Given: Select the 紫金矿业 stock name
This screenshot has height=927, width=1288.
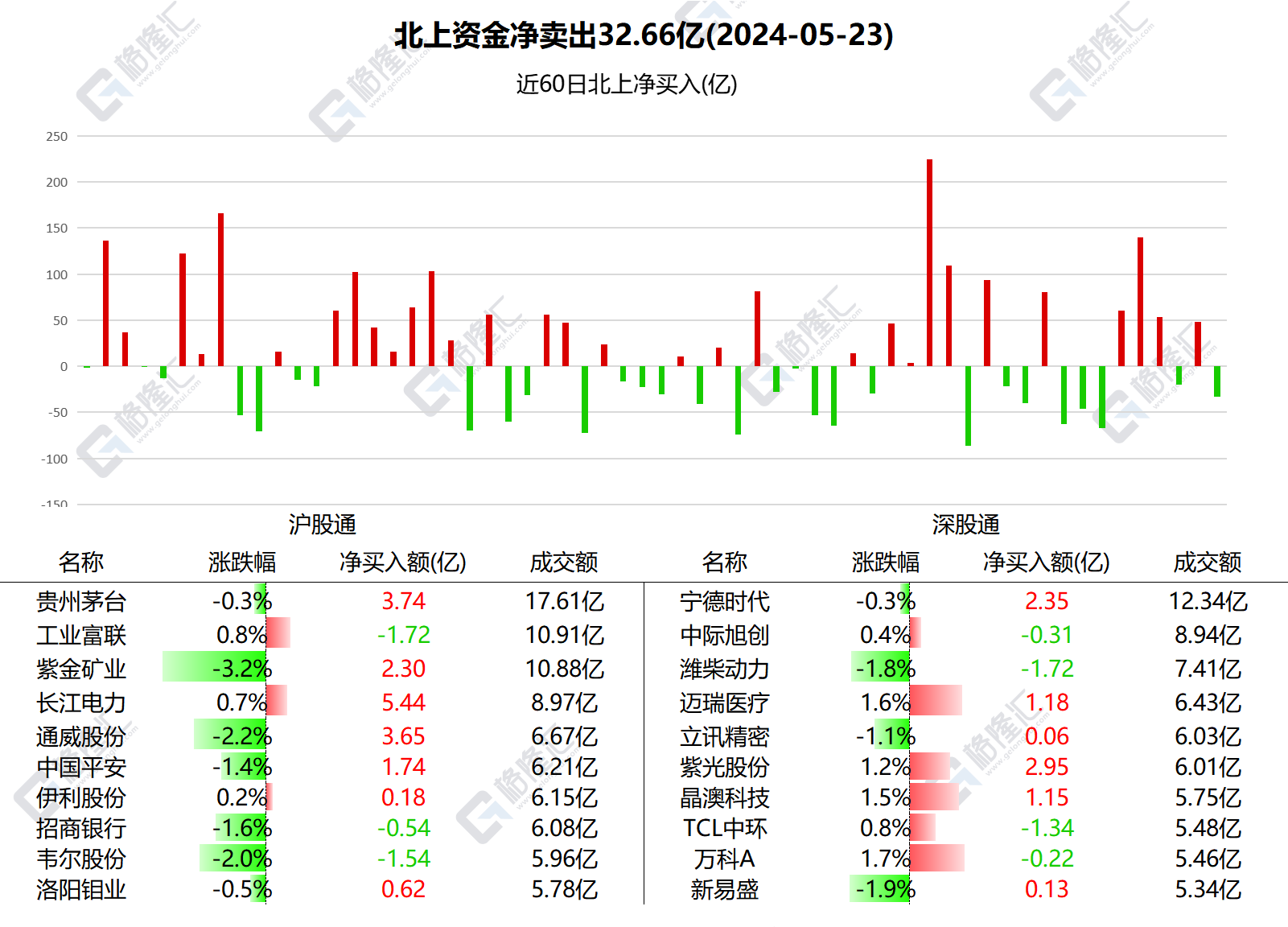Looking at the screenshot, I should [x=81, y=669].
